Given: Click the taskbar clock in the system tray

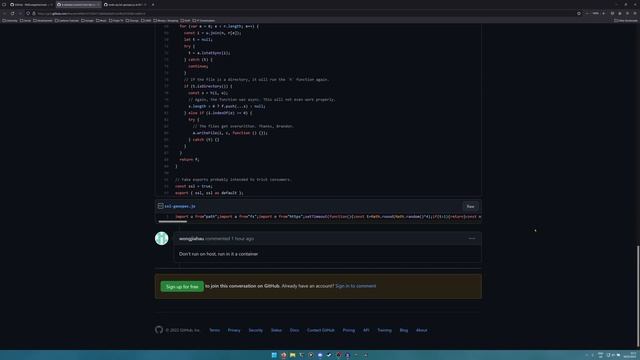Looking at the screenshot, I should click(630, 355).
